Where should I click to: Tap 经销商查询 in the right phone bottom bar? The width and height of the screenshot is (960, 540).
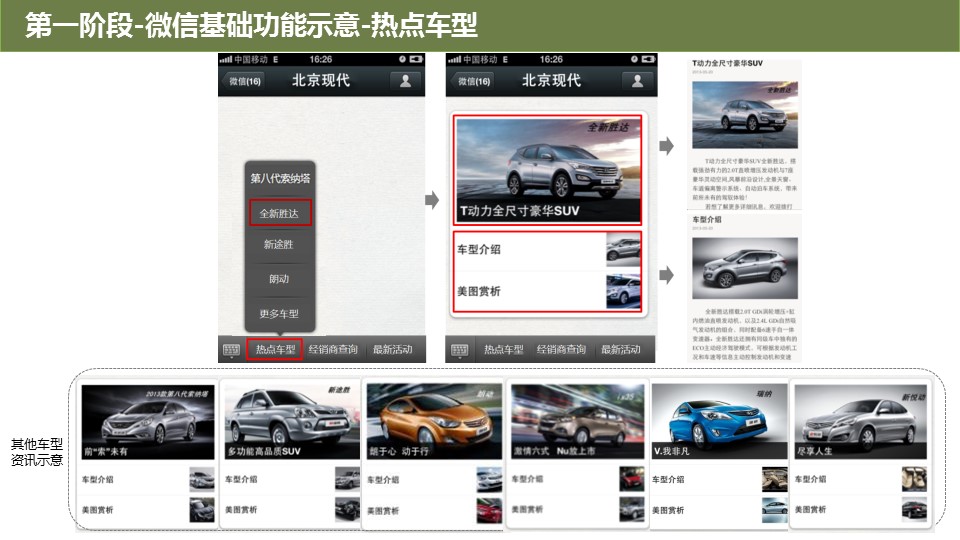(561, 350)
